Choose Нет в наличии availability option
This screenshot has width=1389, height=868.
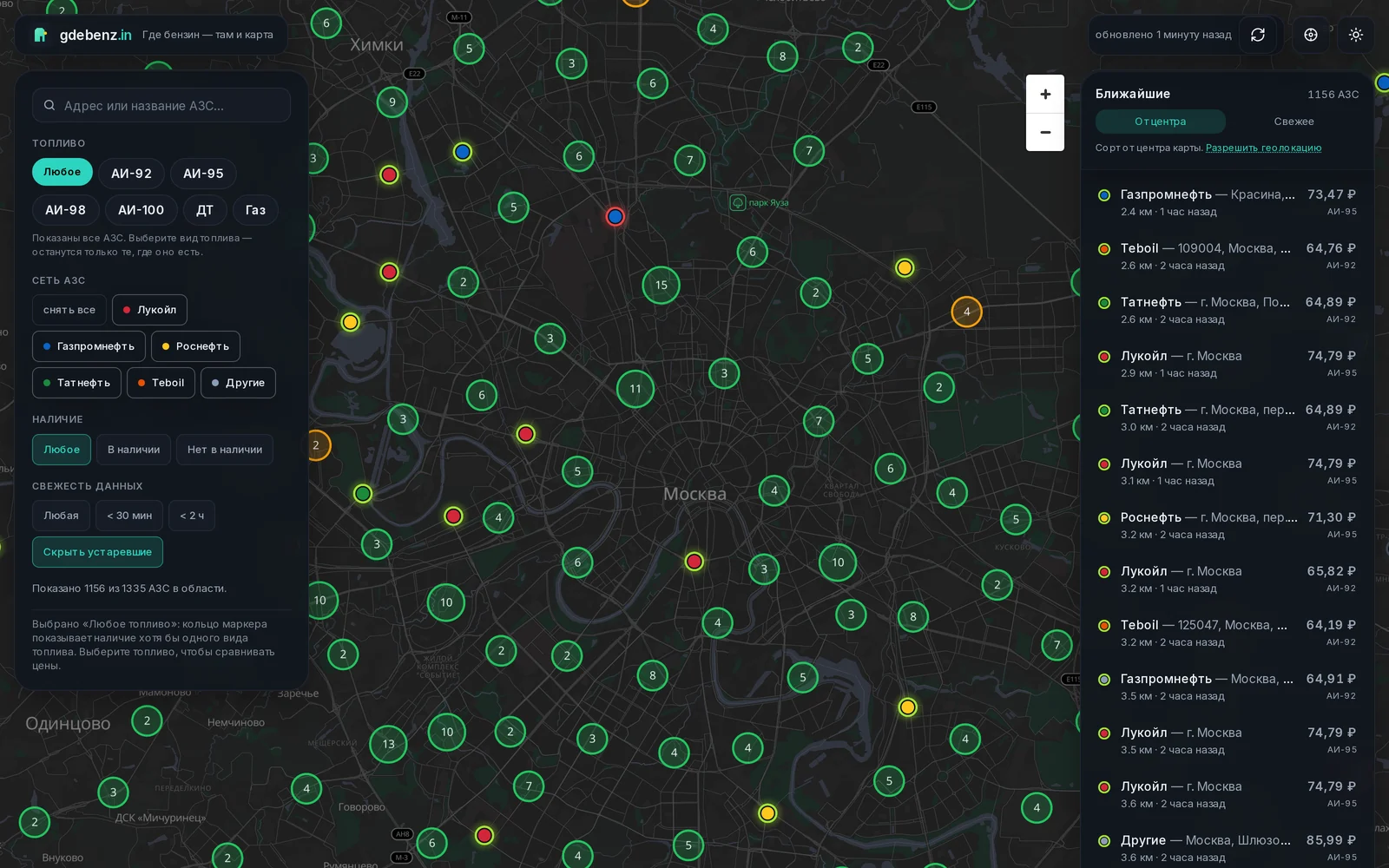(225, 450)
